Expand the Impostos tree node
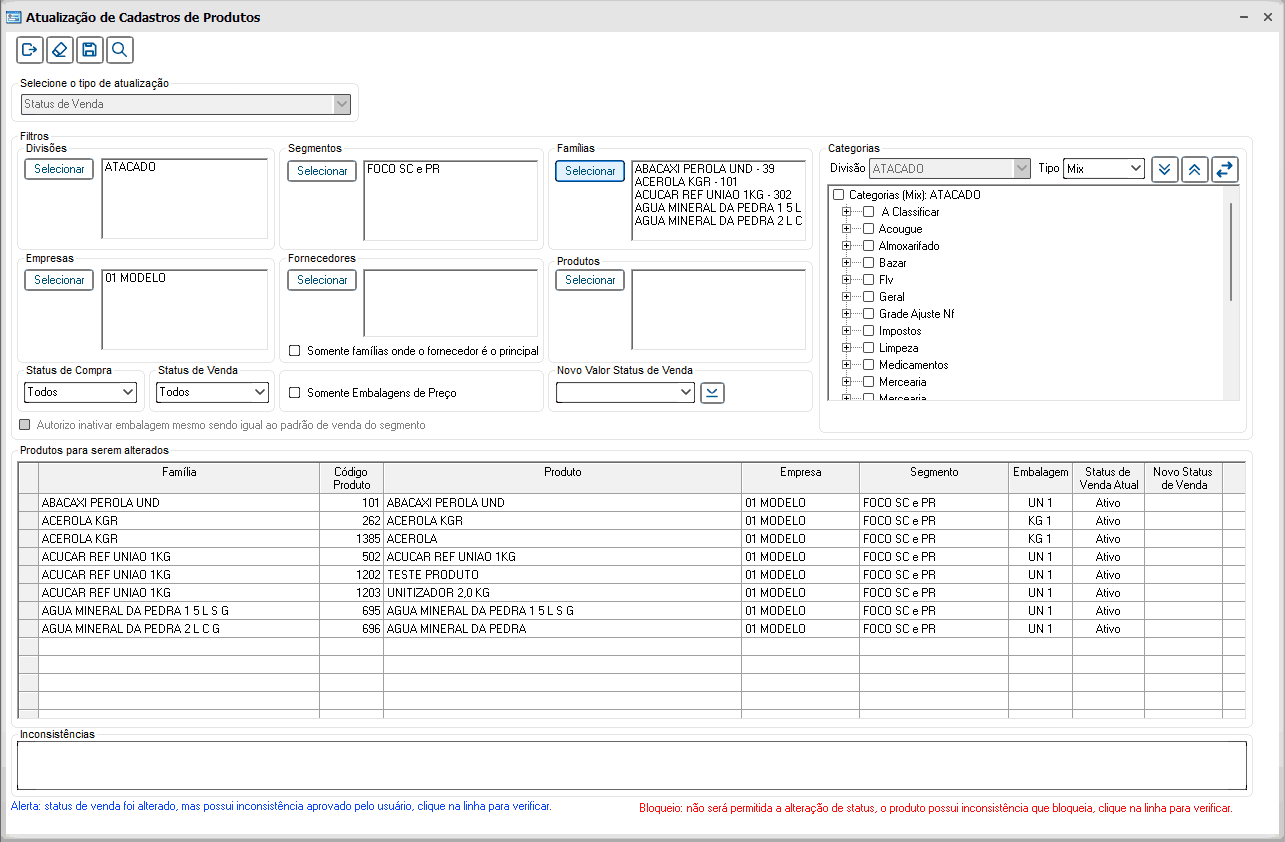This screenshot has height=842, width=1285. pos(847,331)
